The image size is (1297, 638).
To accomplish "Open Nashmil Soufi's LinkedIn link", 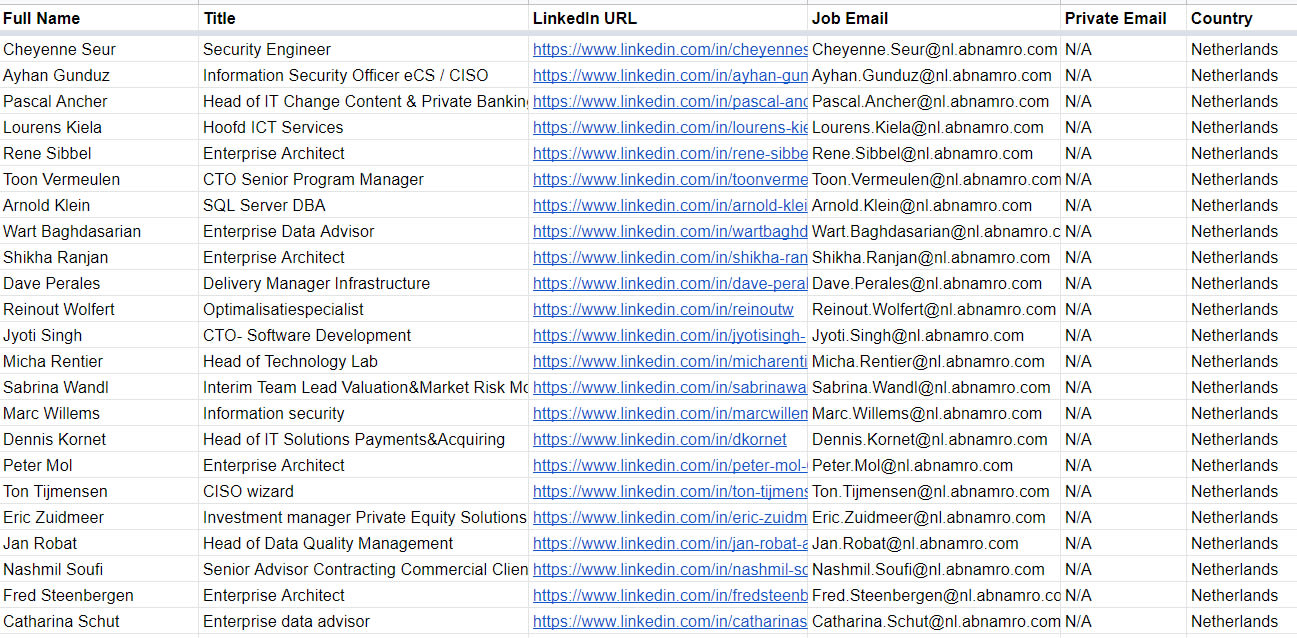I will pyautogui.click(x=670, y=569).
